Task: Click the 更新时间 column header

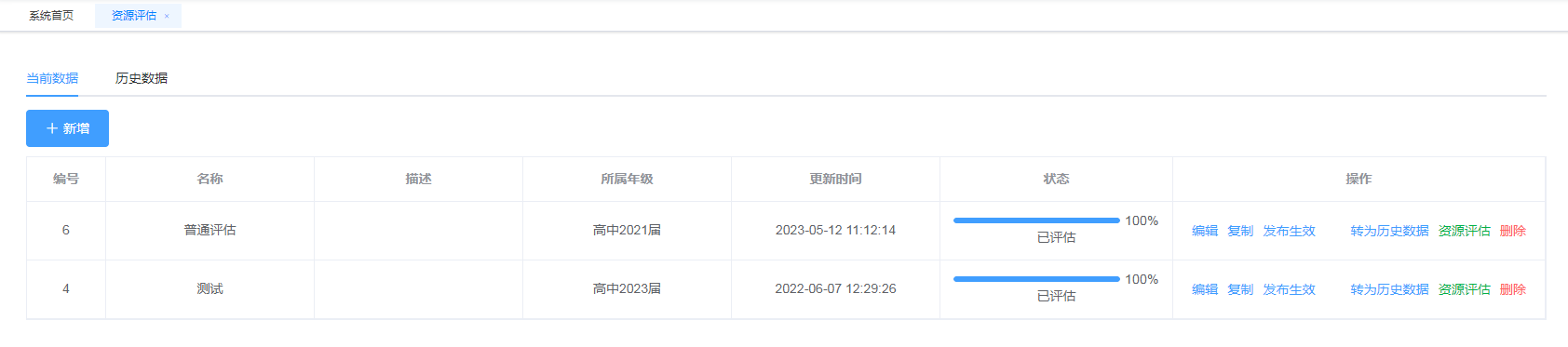Action: (835, 179)
